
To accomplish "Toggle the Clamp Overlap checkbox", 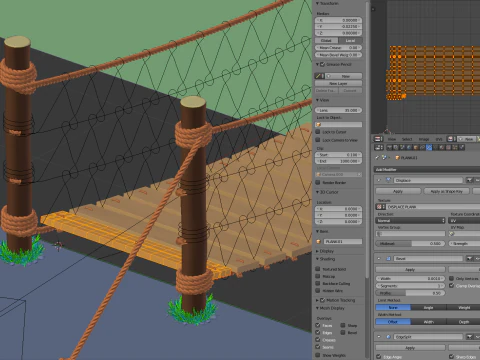I will point(452,286).
